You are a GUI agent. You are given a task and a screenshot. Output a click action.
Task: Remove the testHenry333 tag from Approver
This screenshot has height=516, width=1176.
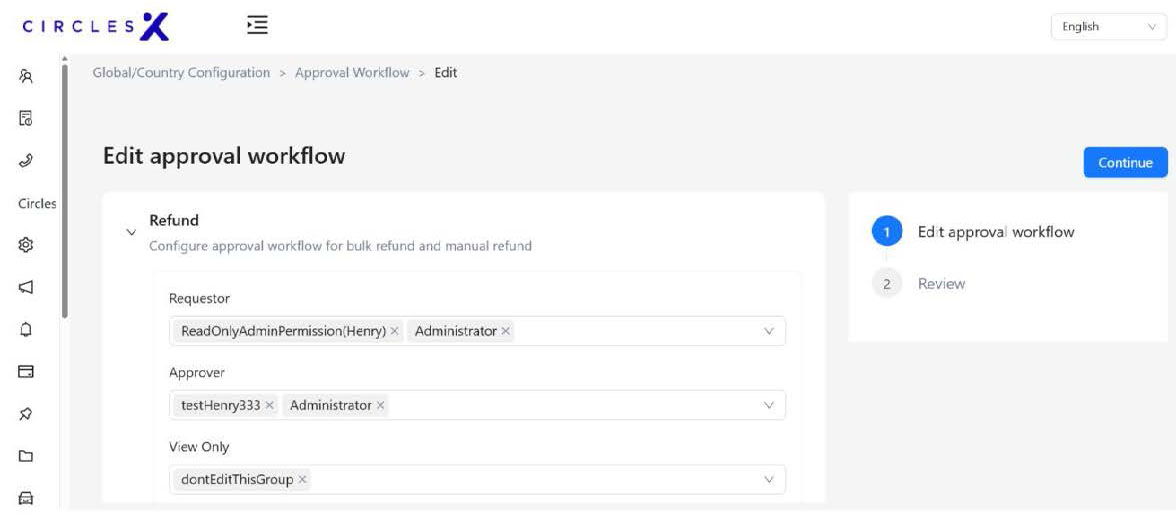click(x=269, y=405)
